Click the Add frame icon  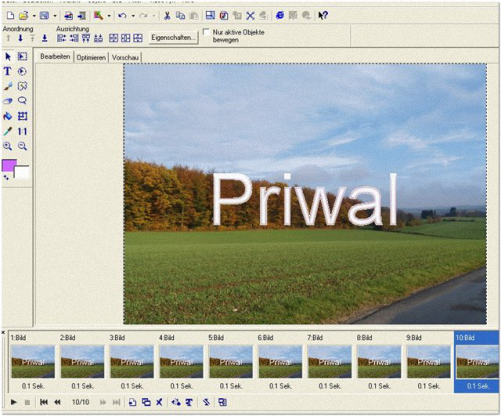pos(132,402)
